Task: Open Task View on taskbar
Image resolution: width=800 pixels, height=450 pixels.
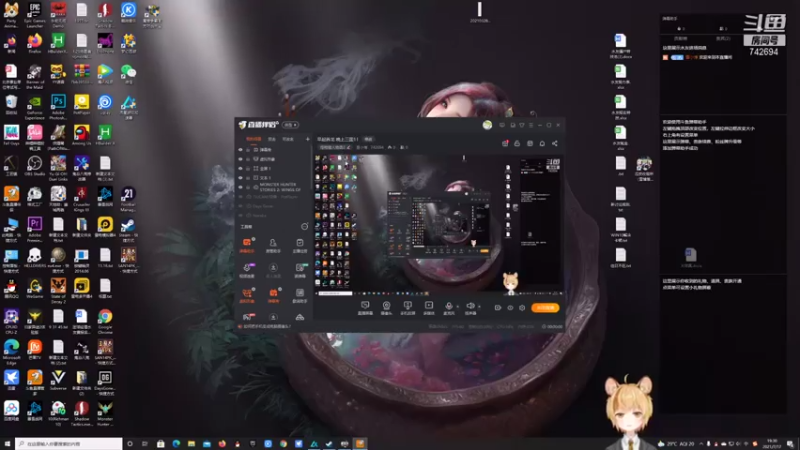Action: [x=145, y=444]
